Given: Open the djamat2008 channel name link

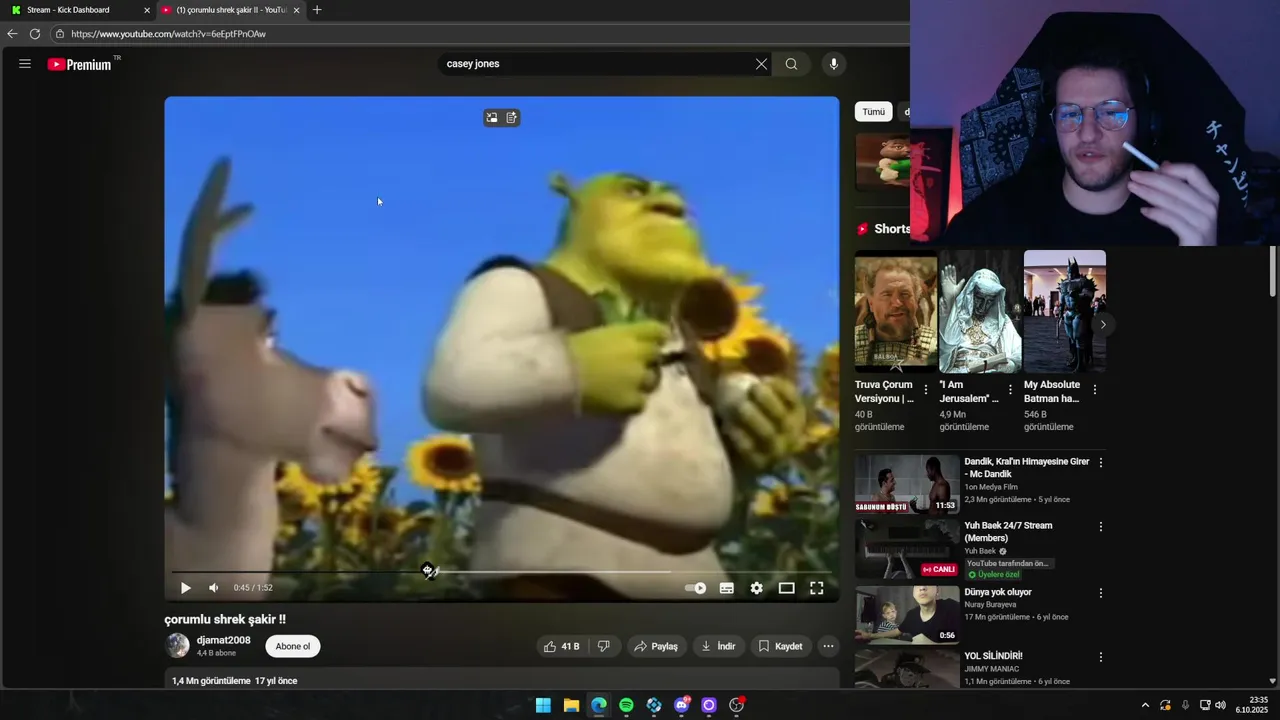Looking at the screenshot, I should (224, 640).
